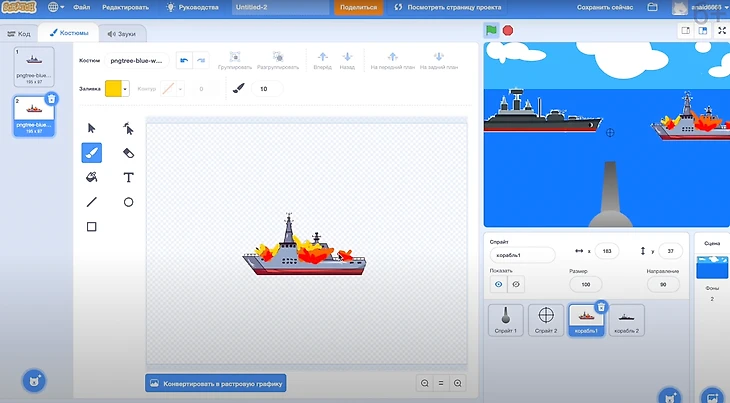Image resolution: width=730 pixels, height=403 pixels.
Task: Hide the sprite with crossed-eye icon
Action: pos(516,284)
